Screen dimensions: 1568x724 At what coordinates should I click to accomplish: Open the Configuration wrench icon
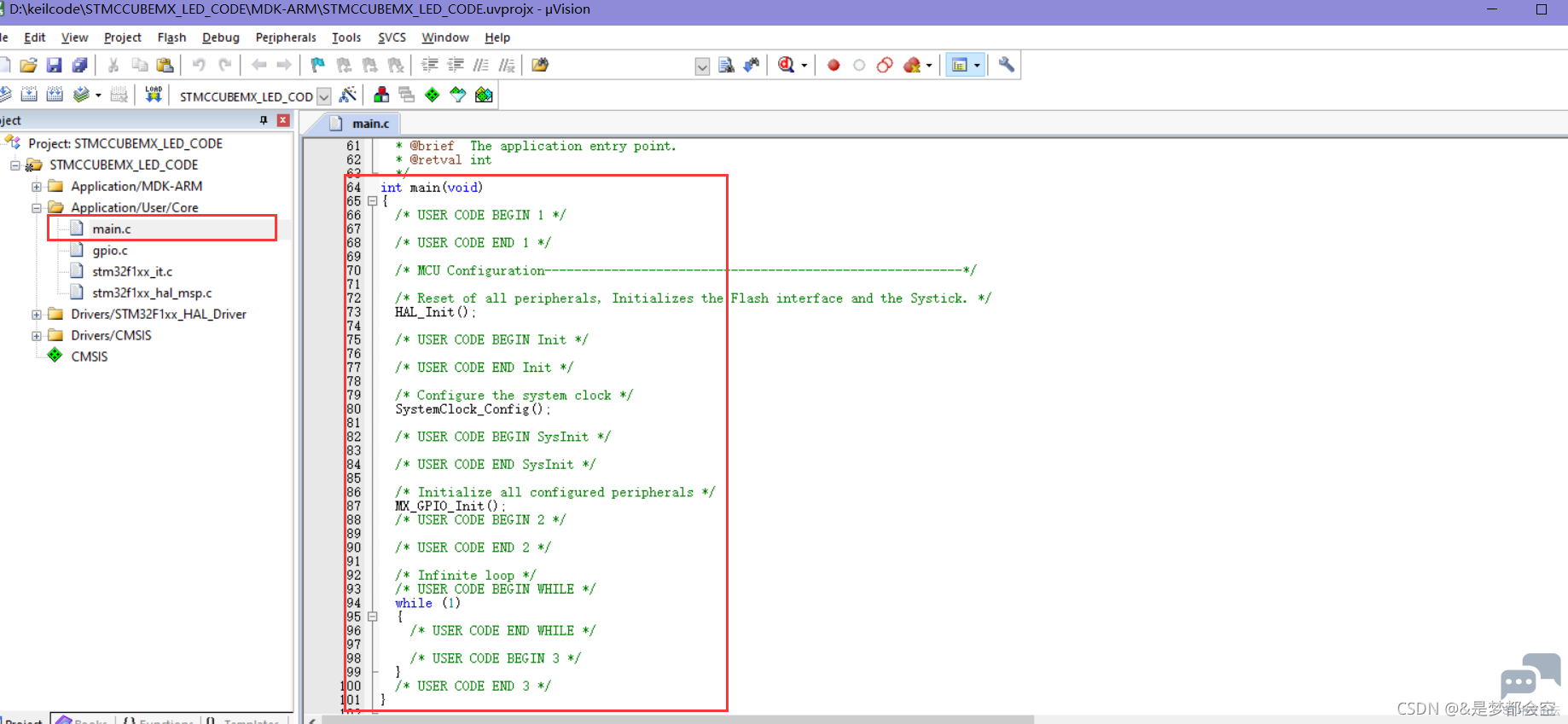(x=1007, y=65)
